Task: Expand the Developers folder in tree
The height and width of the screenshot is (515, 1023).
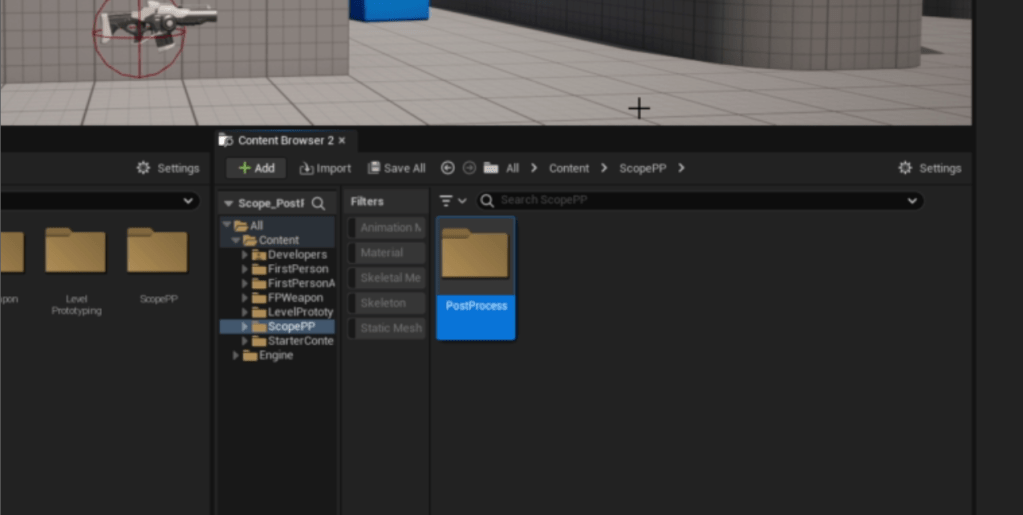Action: click(x=246, y=255)
